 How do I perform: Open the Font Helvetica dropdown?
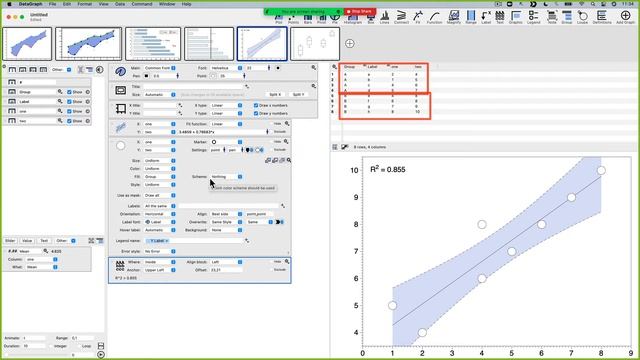226,68
